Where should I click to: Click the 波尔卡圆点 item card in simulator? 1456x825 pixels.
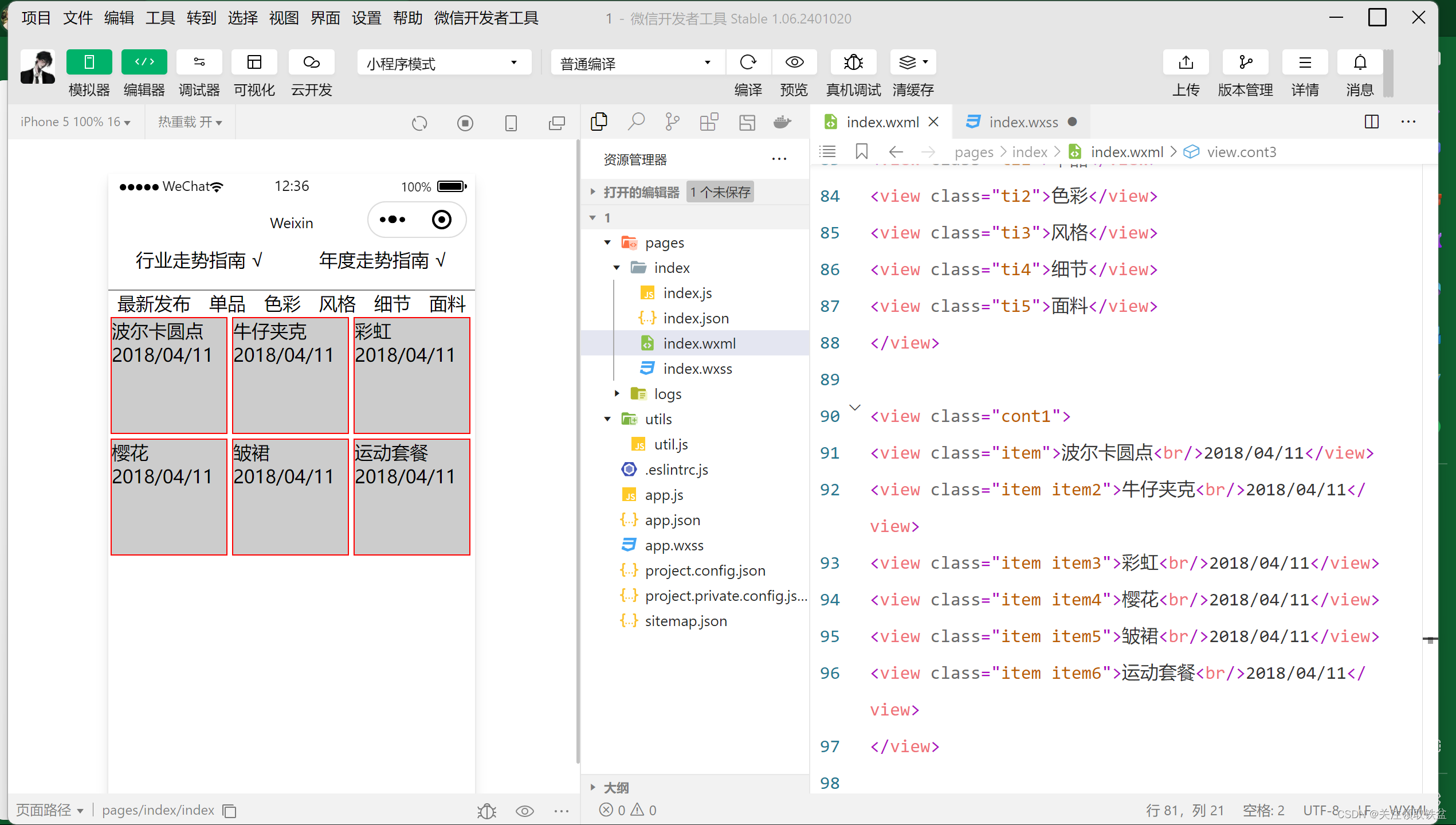click(169, 376)
